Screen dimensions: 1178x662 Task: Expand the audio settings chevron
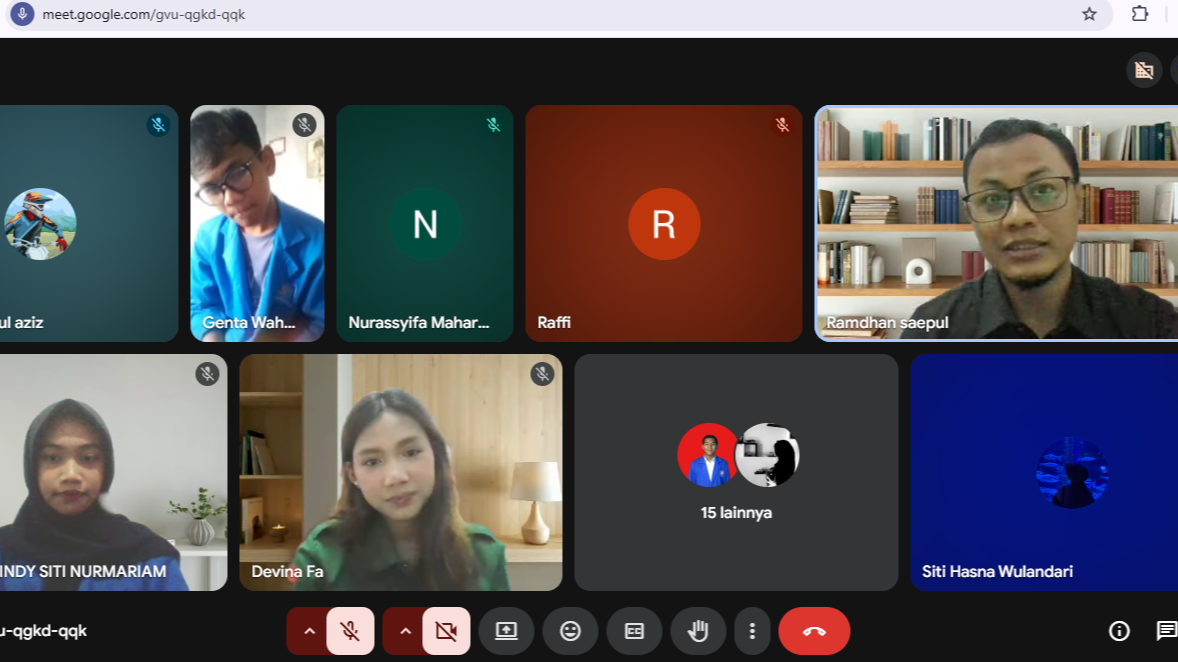(309, 631)
